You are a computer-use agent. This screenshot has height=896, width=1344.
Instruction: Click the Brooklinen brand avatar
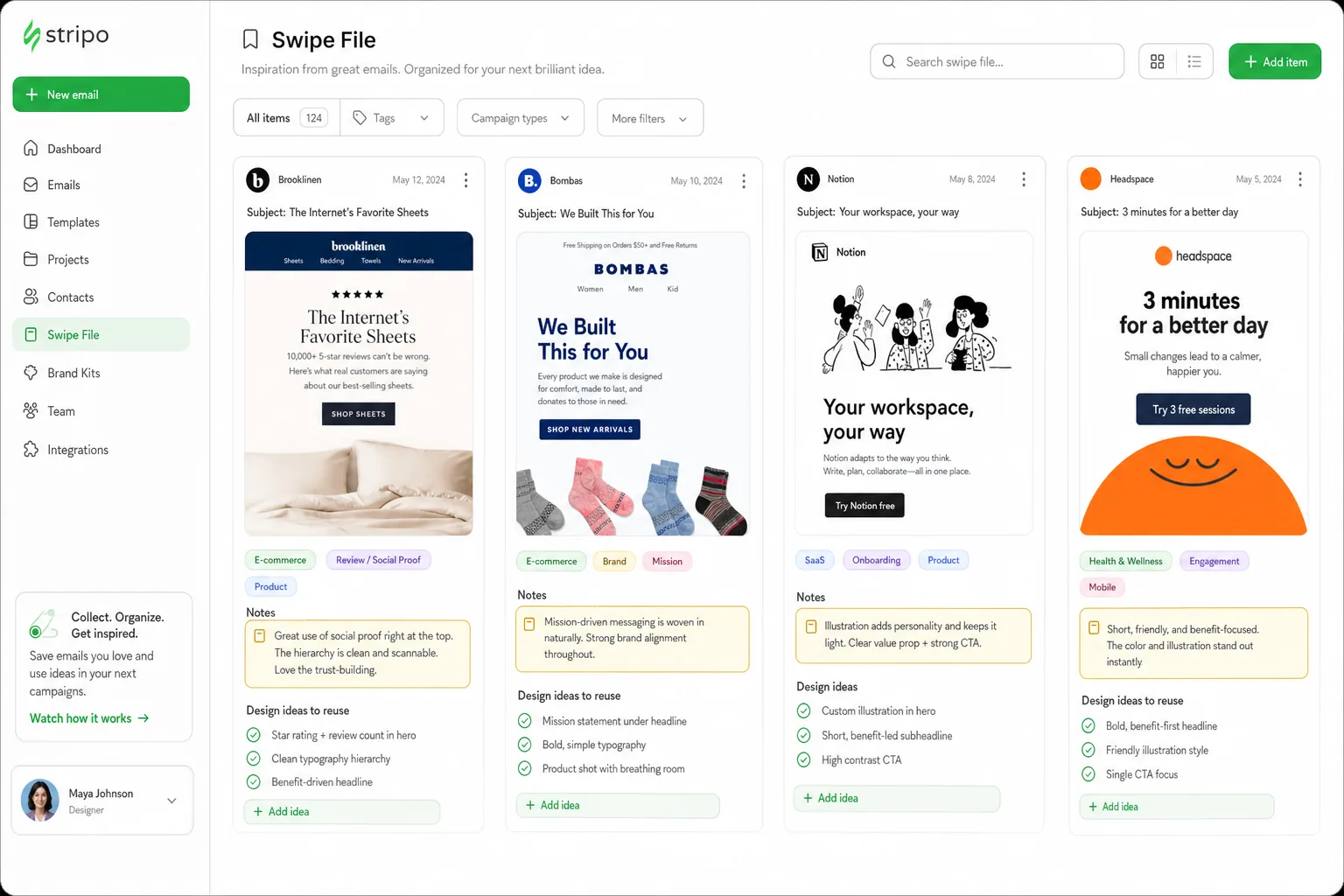tap(257, 180)
